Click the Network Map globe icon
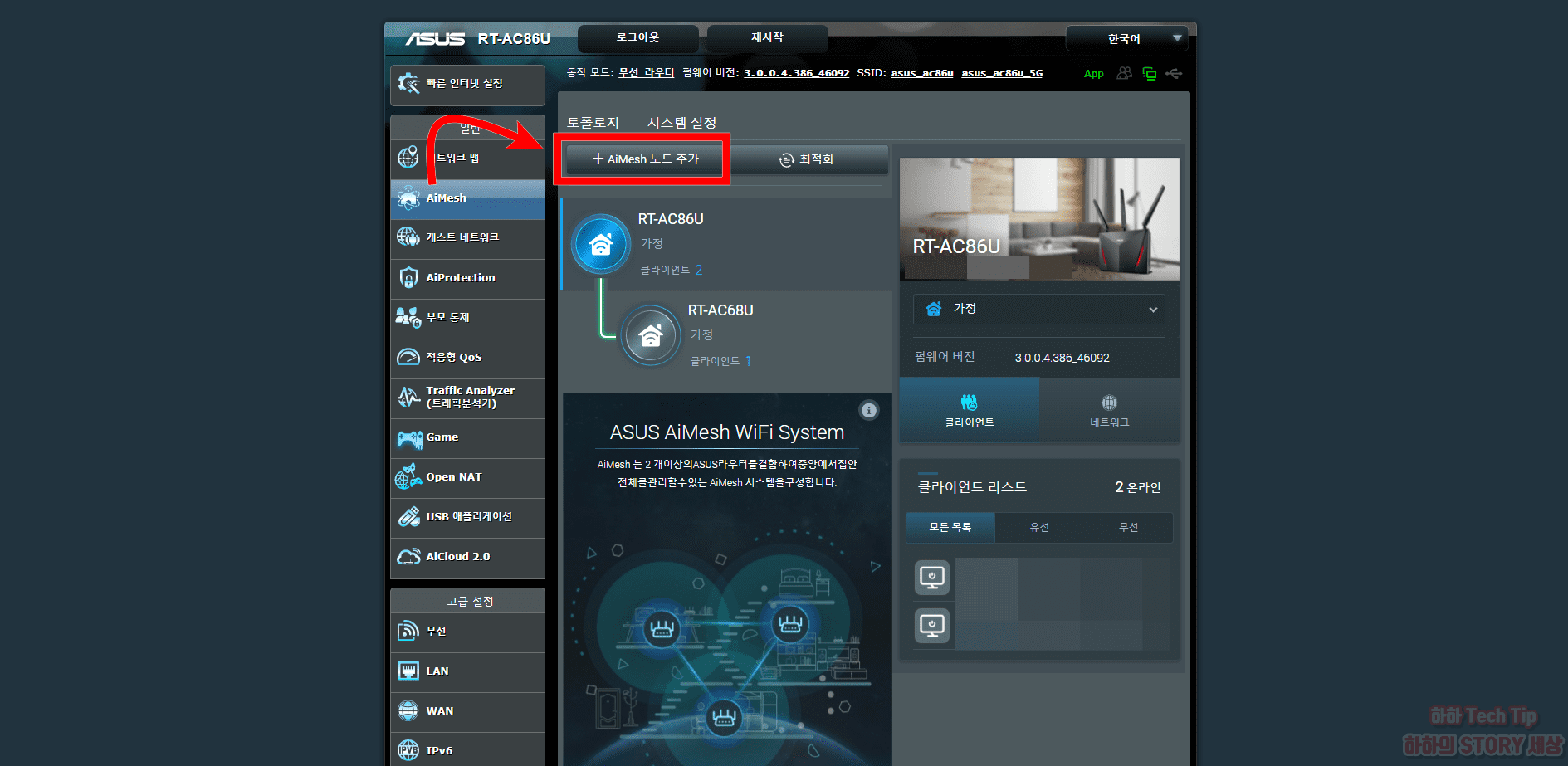 pyautogui.click(x=408, y=157)
